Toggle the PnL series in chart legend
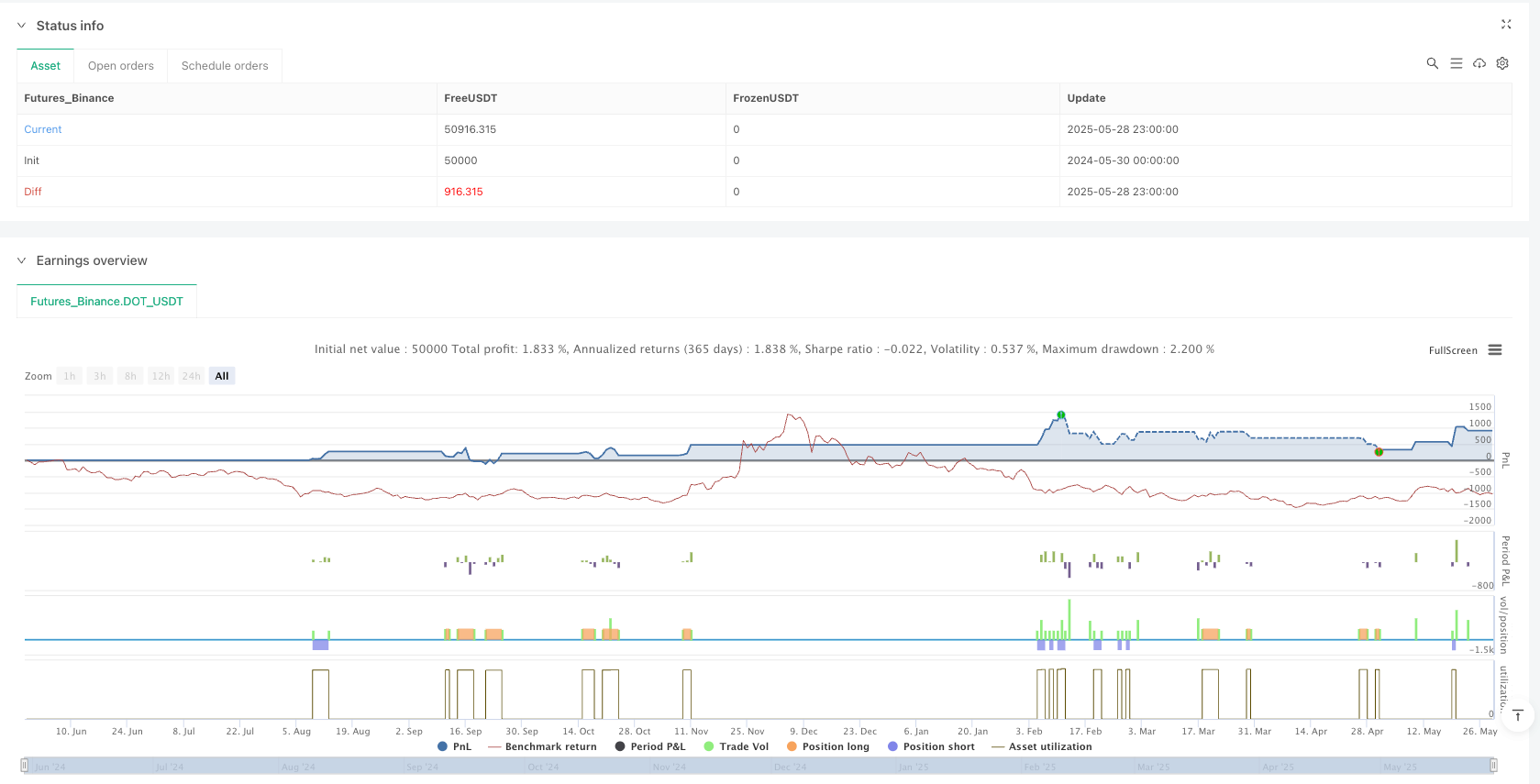The image size is (1540, 784). [x=454, y=746]
